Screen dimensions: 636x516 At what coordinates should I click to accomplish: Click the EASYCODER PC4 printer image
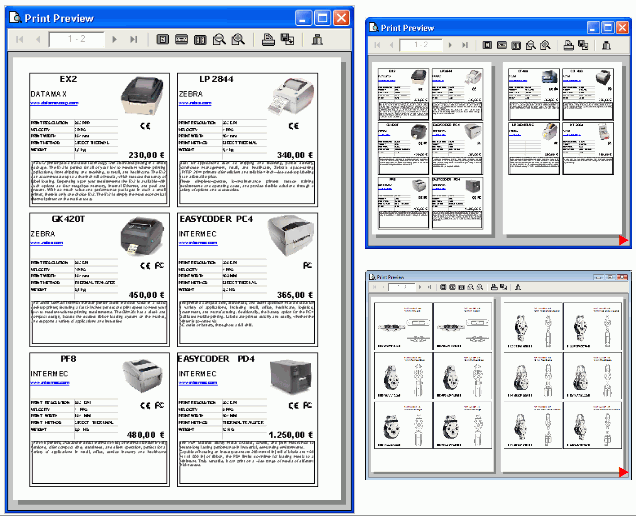click(x=290, y=235)
